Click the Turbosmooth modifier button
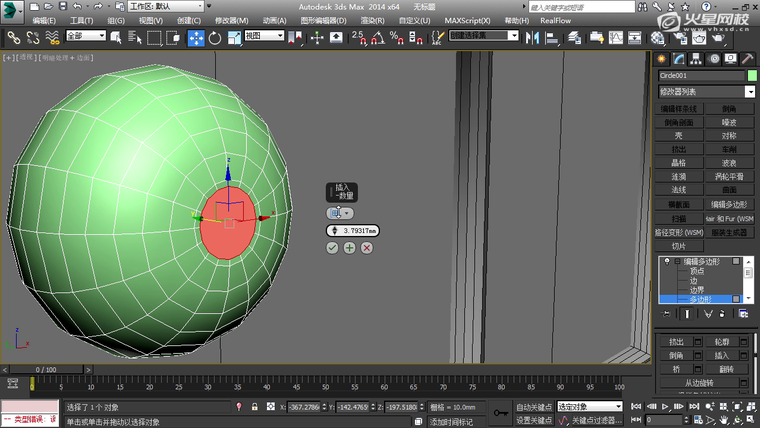 click(x=729, y=175)
